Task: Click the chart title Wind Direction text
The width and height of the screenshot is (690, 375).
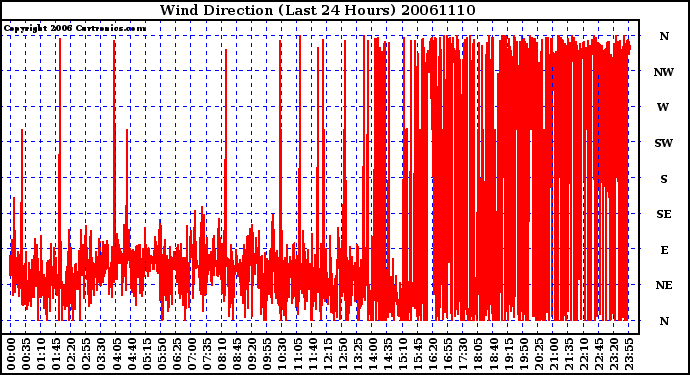Action: tap(216, 10)
